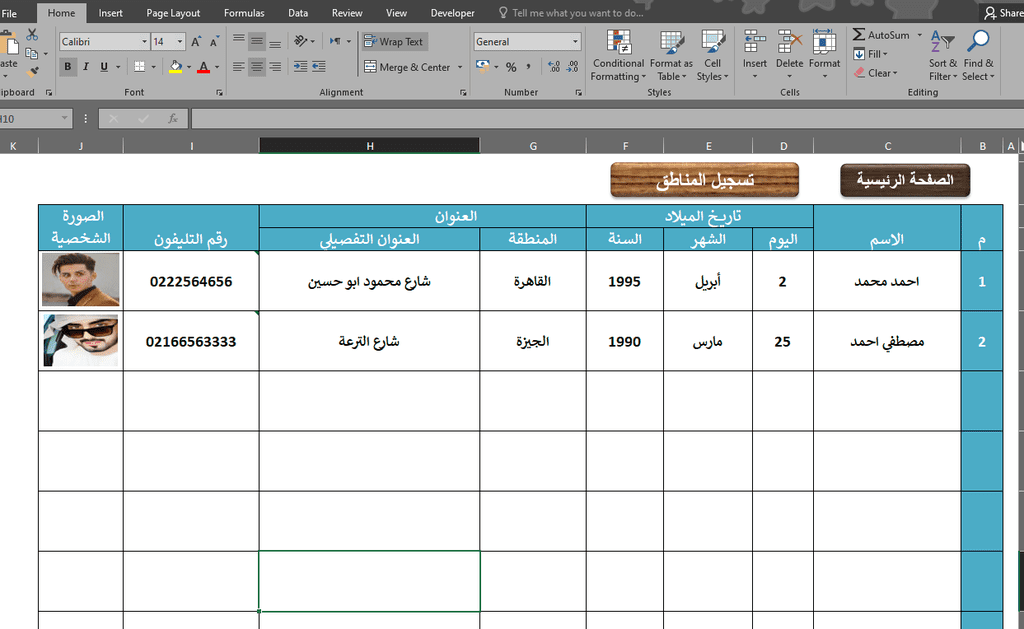Screen dimensions: 1024x629
Task: Expand the AutoSum dropdown arrow
Action: pos(920,35)
